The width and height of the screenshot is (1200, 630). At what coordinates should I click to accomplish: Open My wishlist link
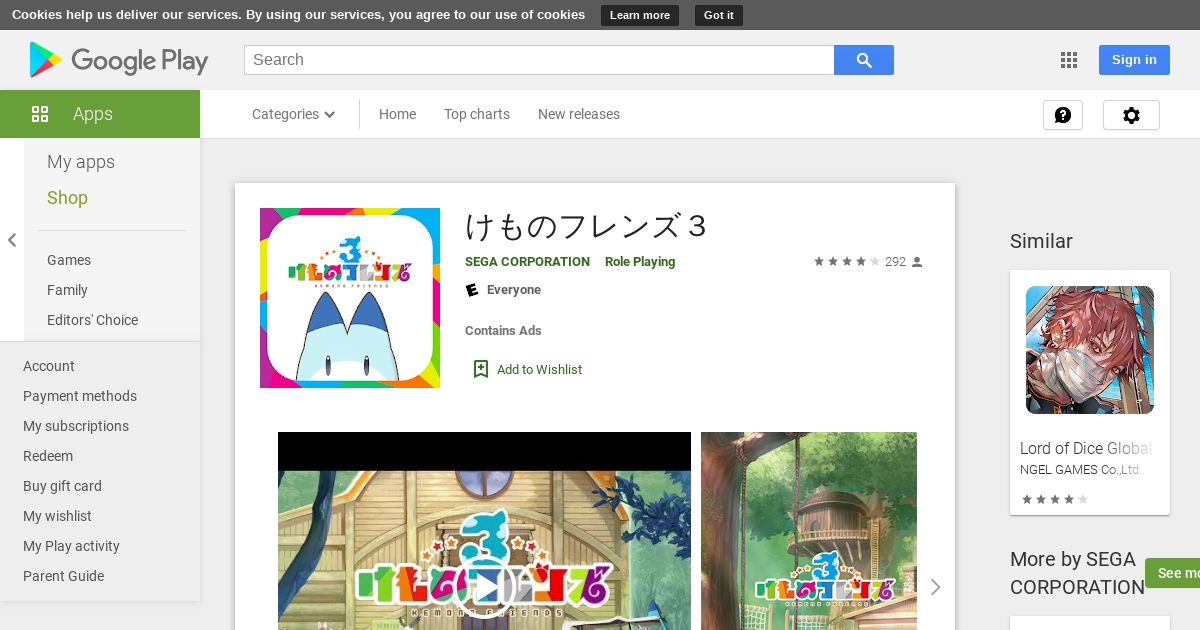(57, 516)
